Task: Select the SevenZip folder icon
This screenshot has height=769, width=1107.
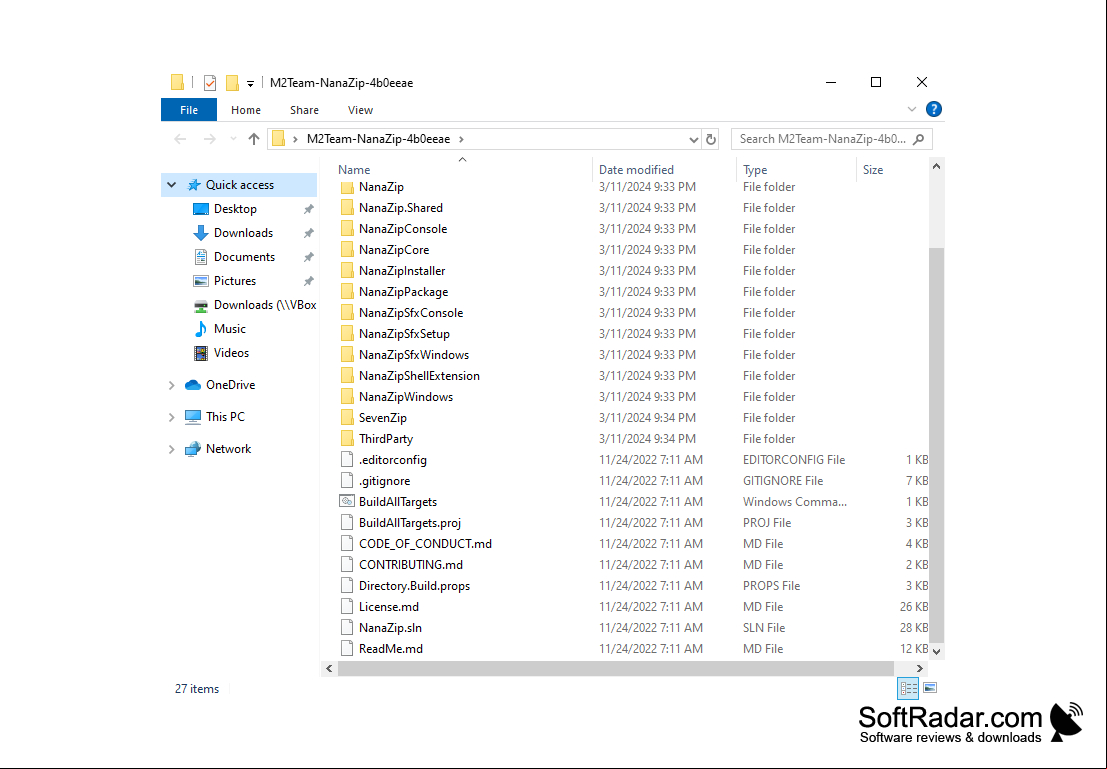Action: point(347,418)
